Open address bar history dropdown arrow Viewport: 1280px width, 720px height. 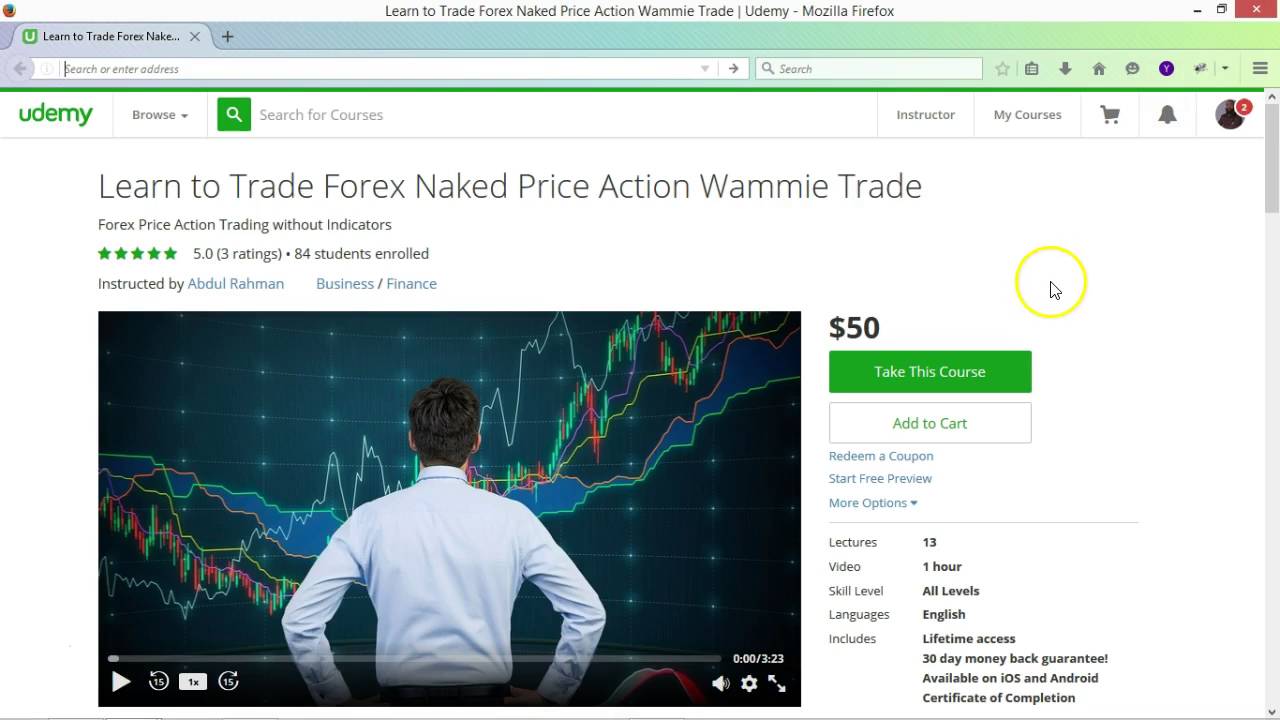coord(705,69)
